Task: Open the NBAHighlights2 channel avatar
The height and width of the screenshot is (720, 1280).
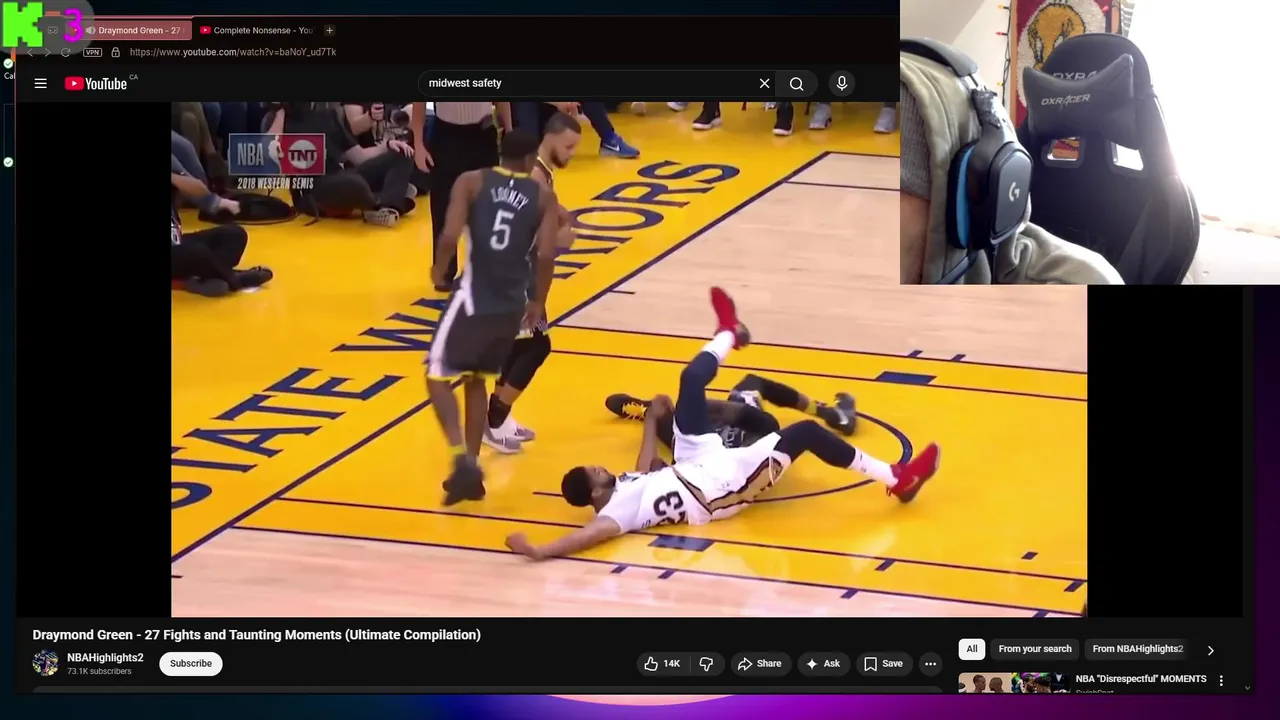Action: pos(45,663)
